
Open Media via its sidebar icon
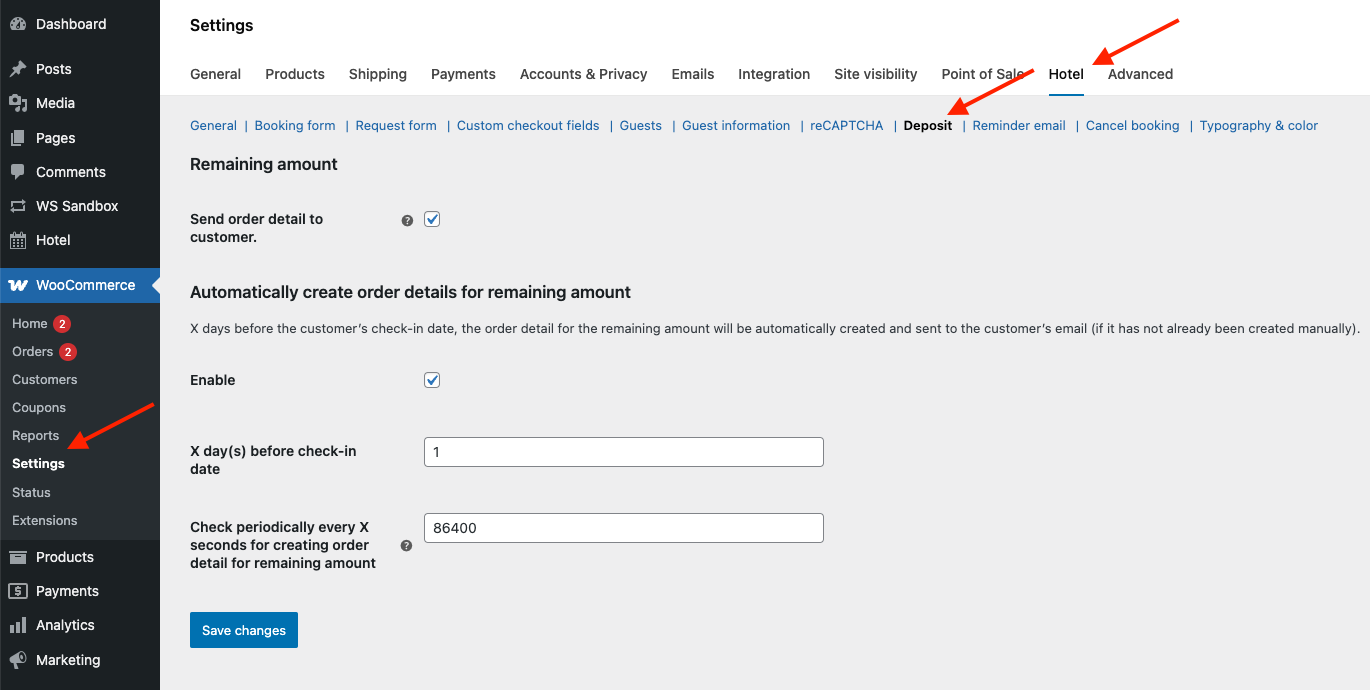(x=18, y=103)
